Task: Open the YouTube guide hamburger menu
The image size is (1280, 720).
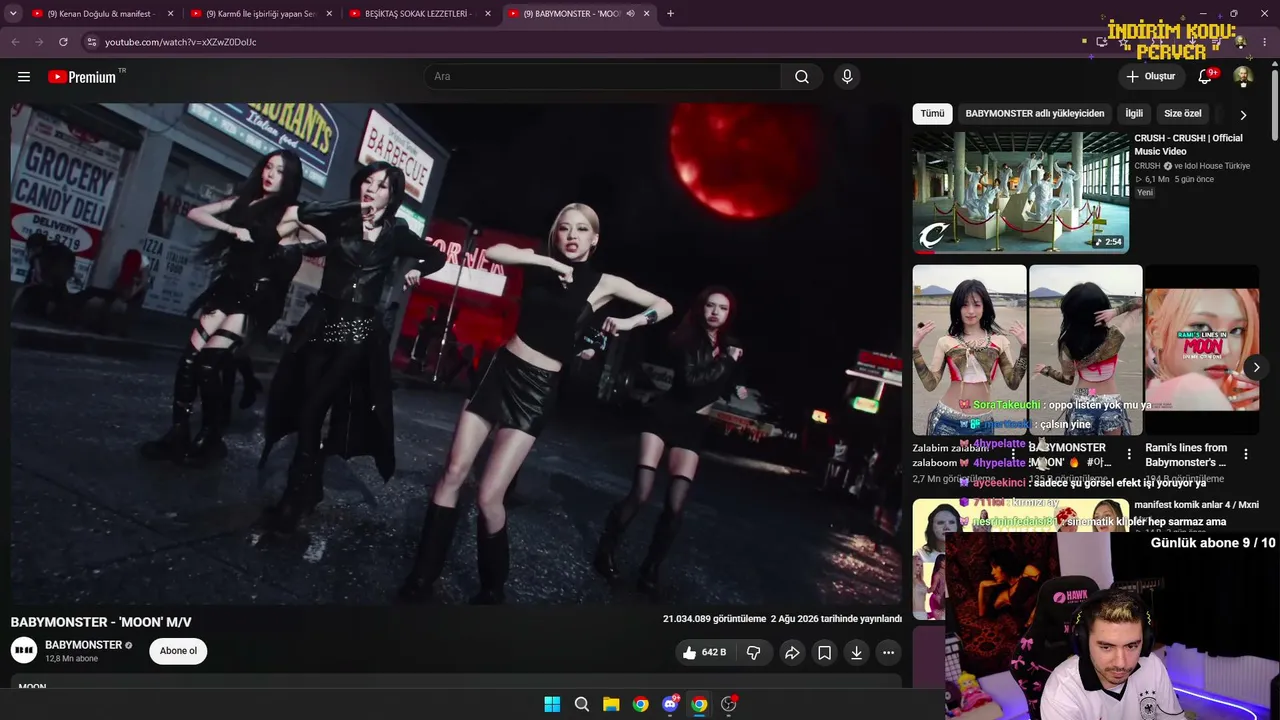Action: [x=24, y=77]
